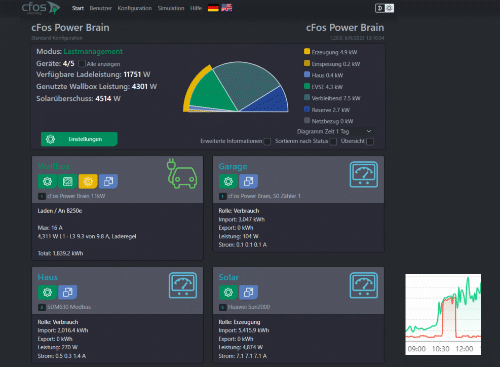
Task: Click the EVSE green legend swatch
Action: pyautogui.click(x=307, y=86)
